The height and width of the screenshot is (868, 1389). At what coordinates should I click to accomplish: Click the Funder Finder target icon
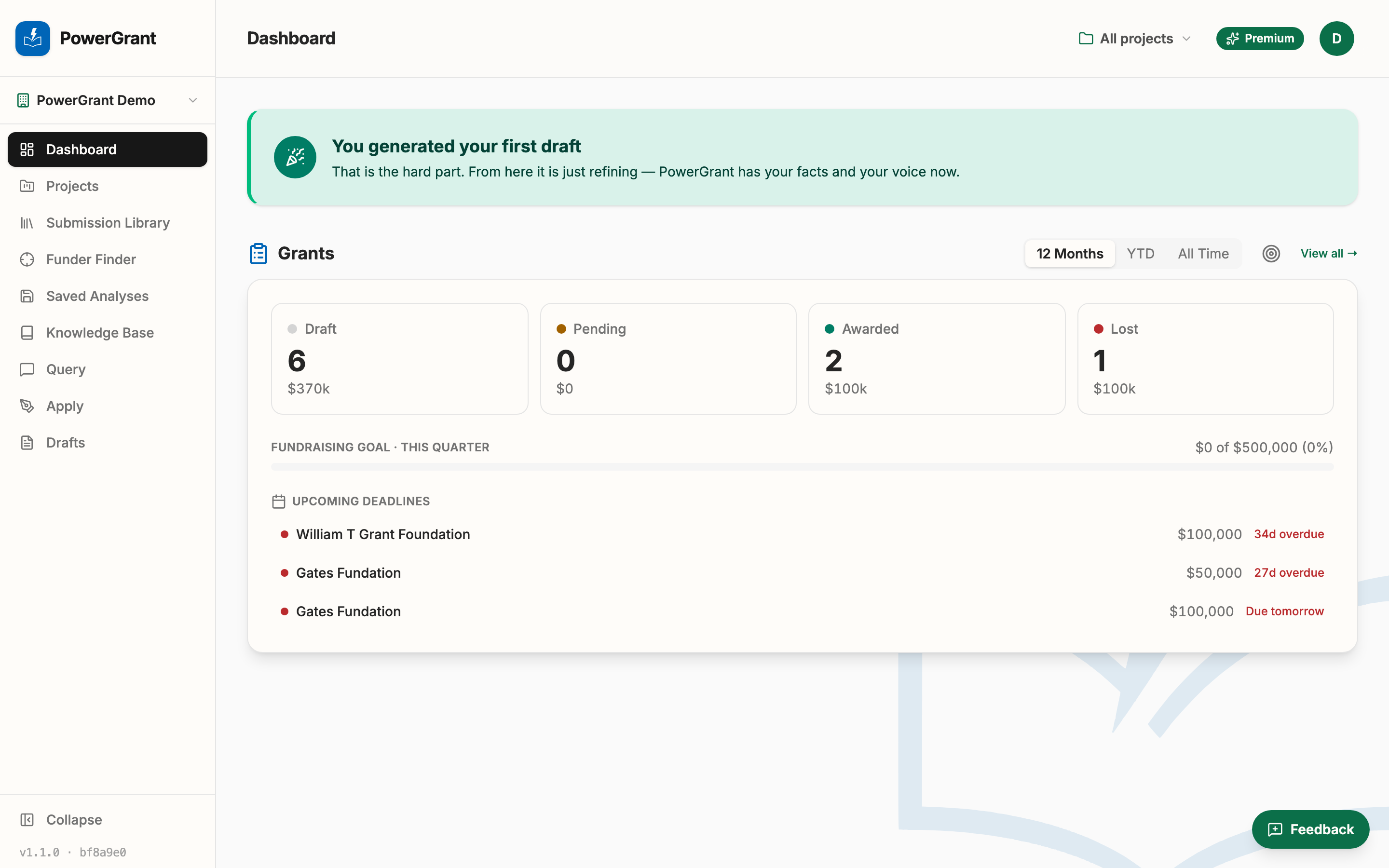pos(27,259)
